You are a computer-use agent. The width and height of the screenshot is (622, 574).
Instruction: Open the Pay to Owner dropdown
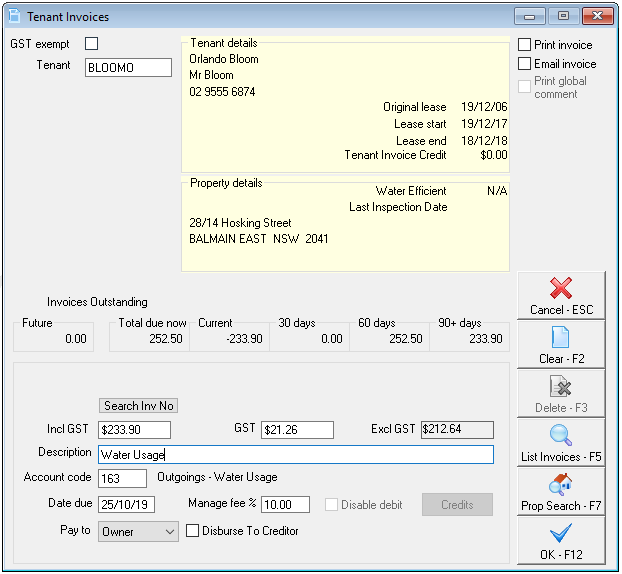pyautogui.click(x=138, y=532)
